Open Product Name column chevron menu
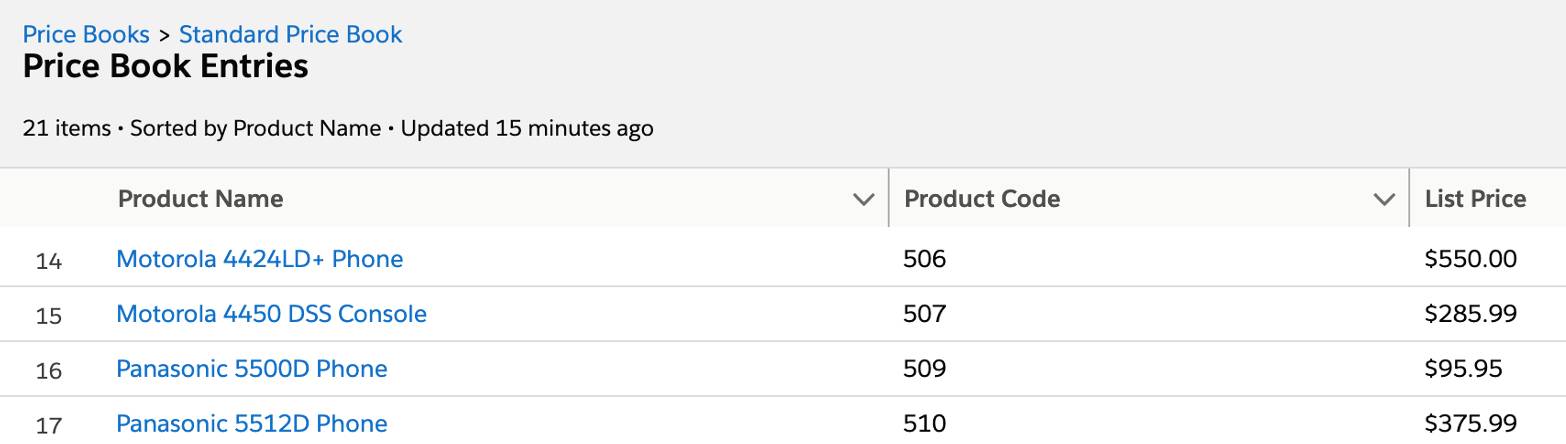 click(863, 200)
